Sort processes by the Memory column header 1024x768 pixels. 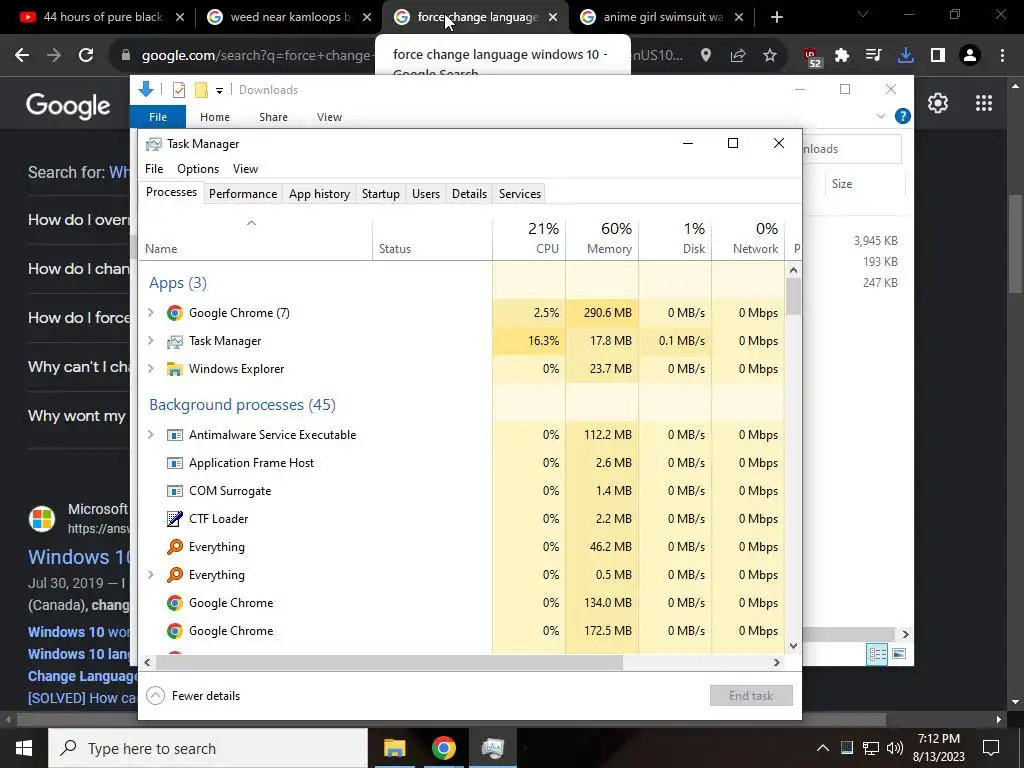(x=602, y=238)
